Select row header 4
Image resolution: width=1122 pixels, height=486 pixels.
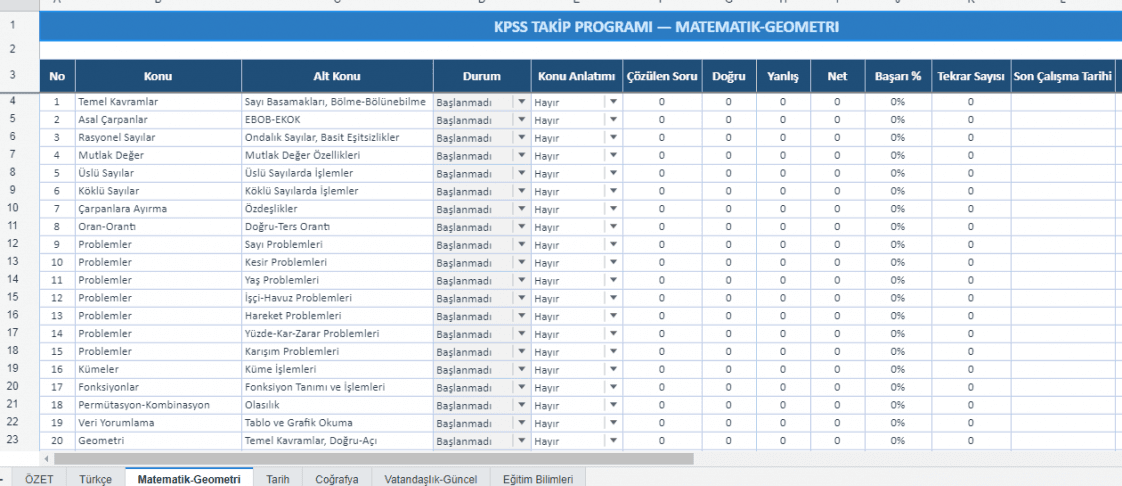click(14, 101)
